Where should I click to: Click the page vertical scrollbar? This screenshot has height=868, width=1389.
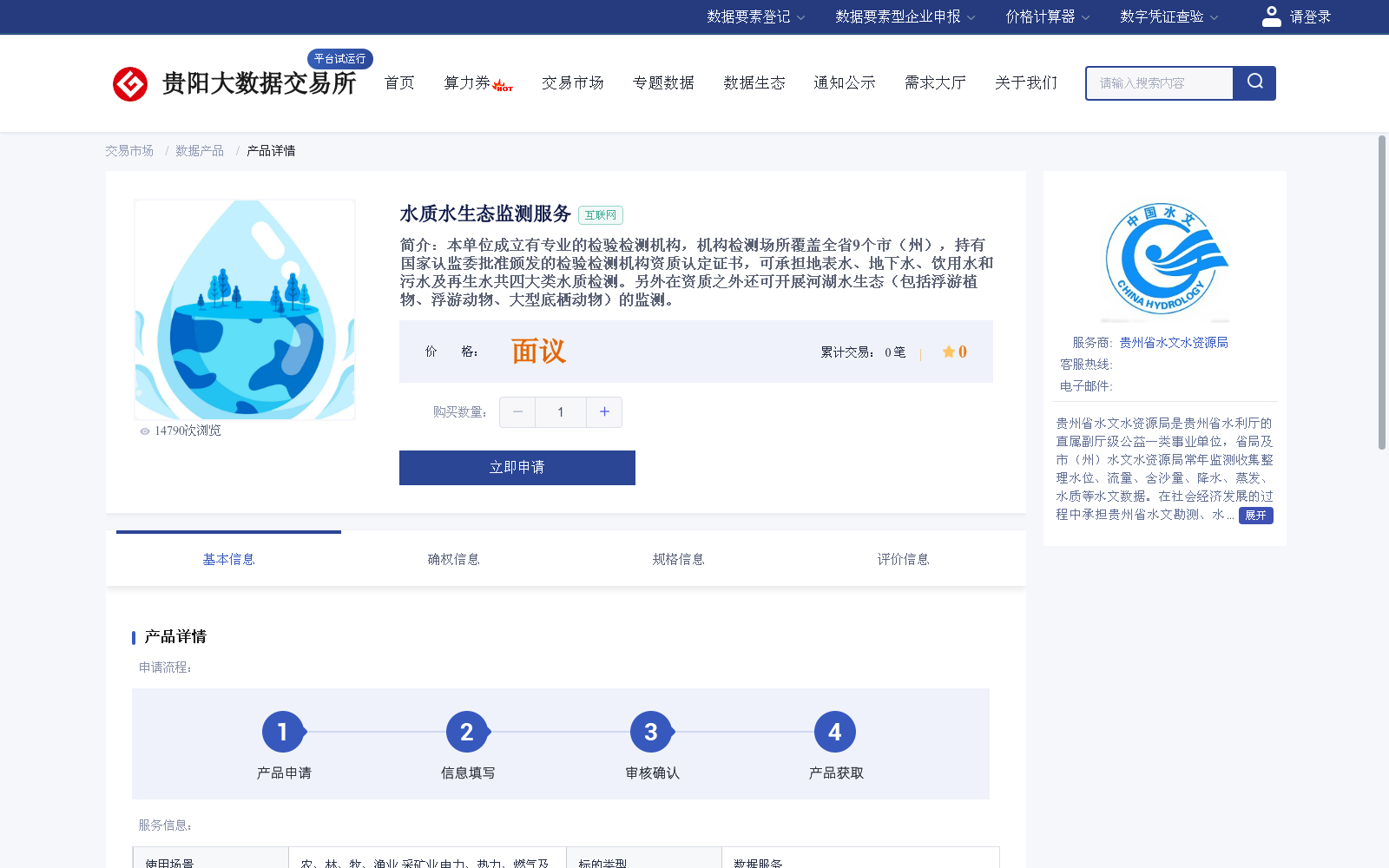click(1382, 293)
